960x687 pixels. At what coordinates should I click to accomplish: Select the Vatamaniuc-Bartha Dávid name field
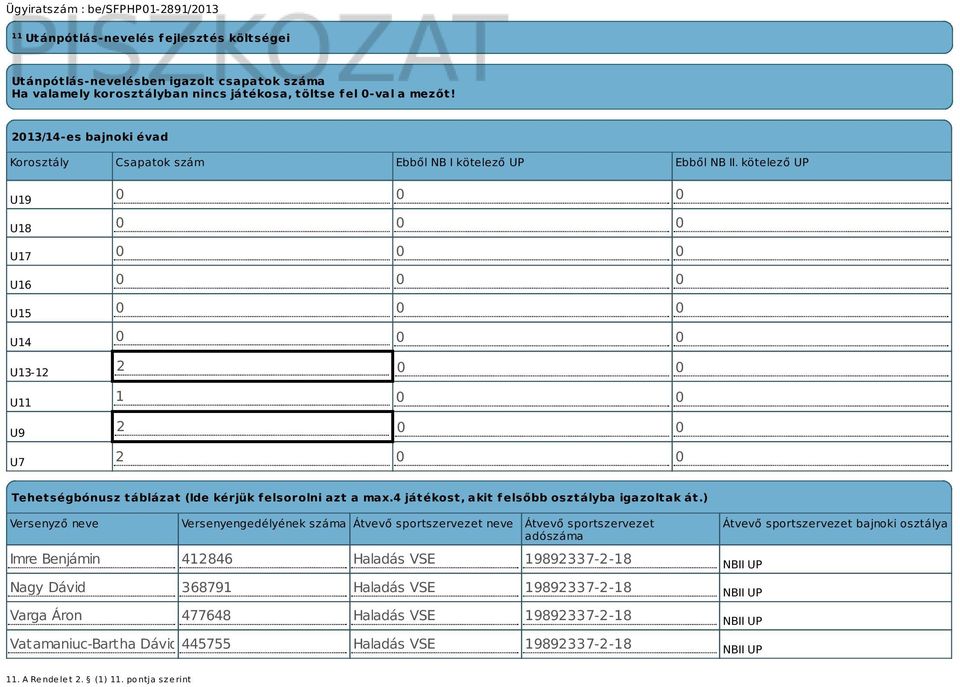coord(92,644)
